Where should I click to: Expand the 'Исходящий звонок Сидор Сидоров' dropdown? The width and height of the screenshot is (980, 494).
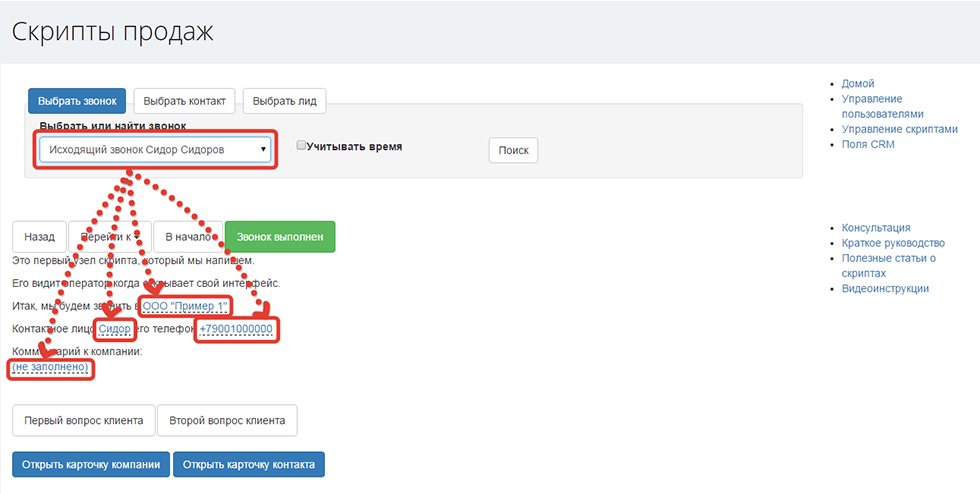(x=154, y=150)
